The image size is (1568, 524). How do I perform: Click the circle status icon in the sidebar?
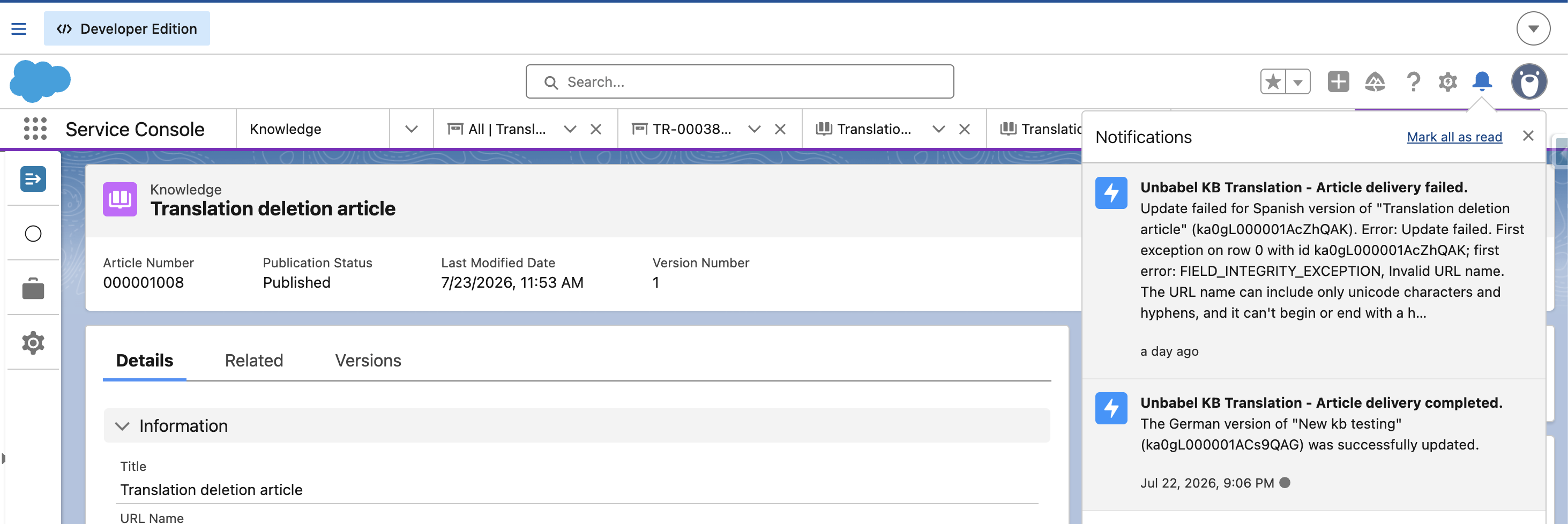coord(33,234)
